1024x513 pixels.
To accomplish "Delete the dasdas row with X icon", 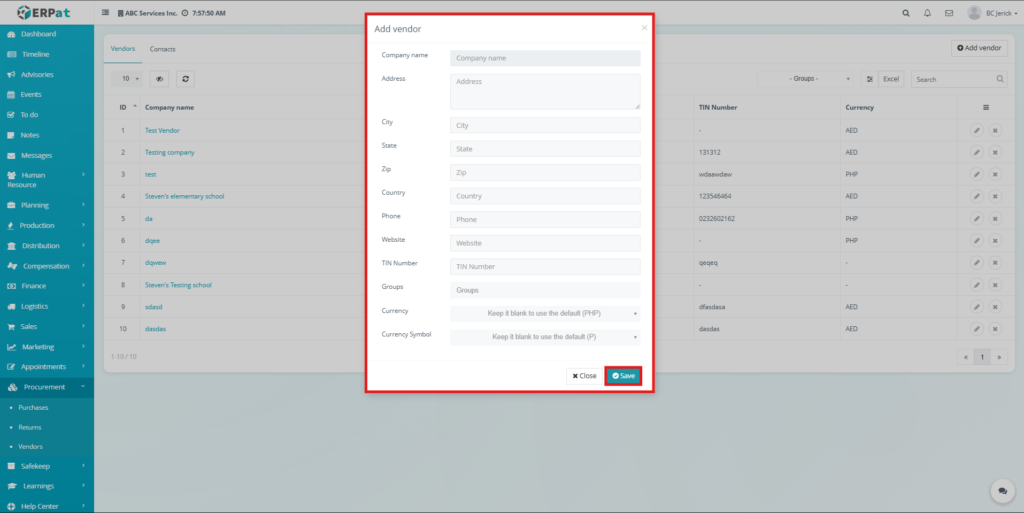I will (995, 329).
